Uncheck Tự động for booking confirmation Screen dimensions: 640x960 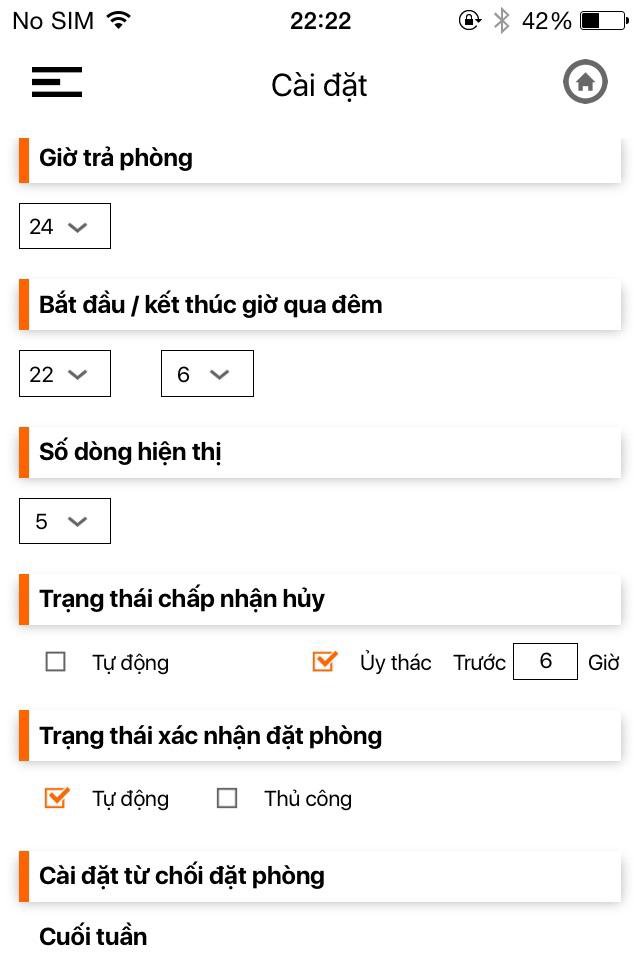coord(56,798)
